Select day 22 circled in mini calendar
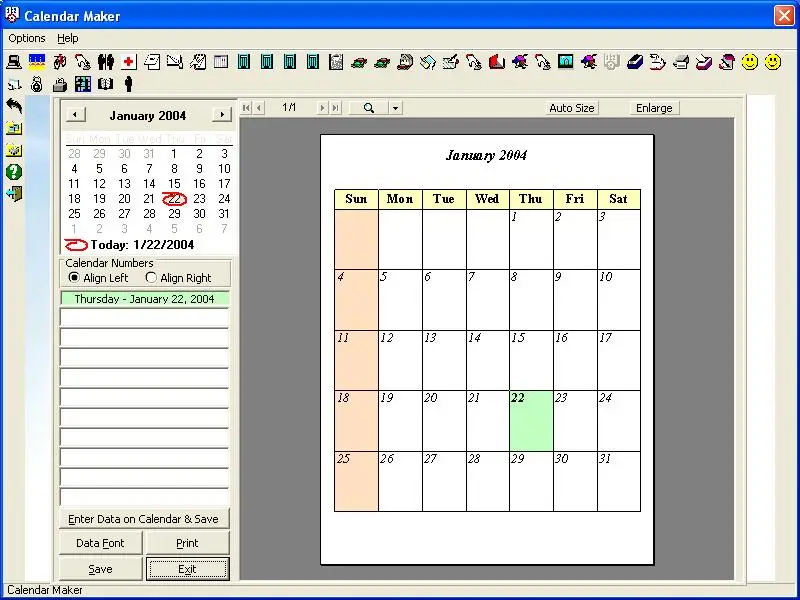Image resolution: width=800 pixels, height=600 pixels. 174,199
